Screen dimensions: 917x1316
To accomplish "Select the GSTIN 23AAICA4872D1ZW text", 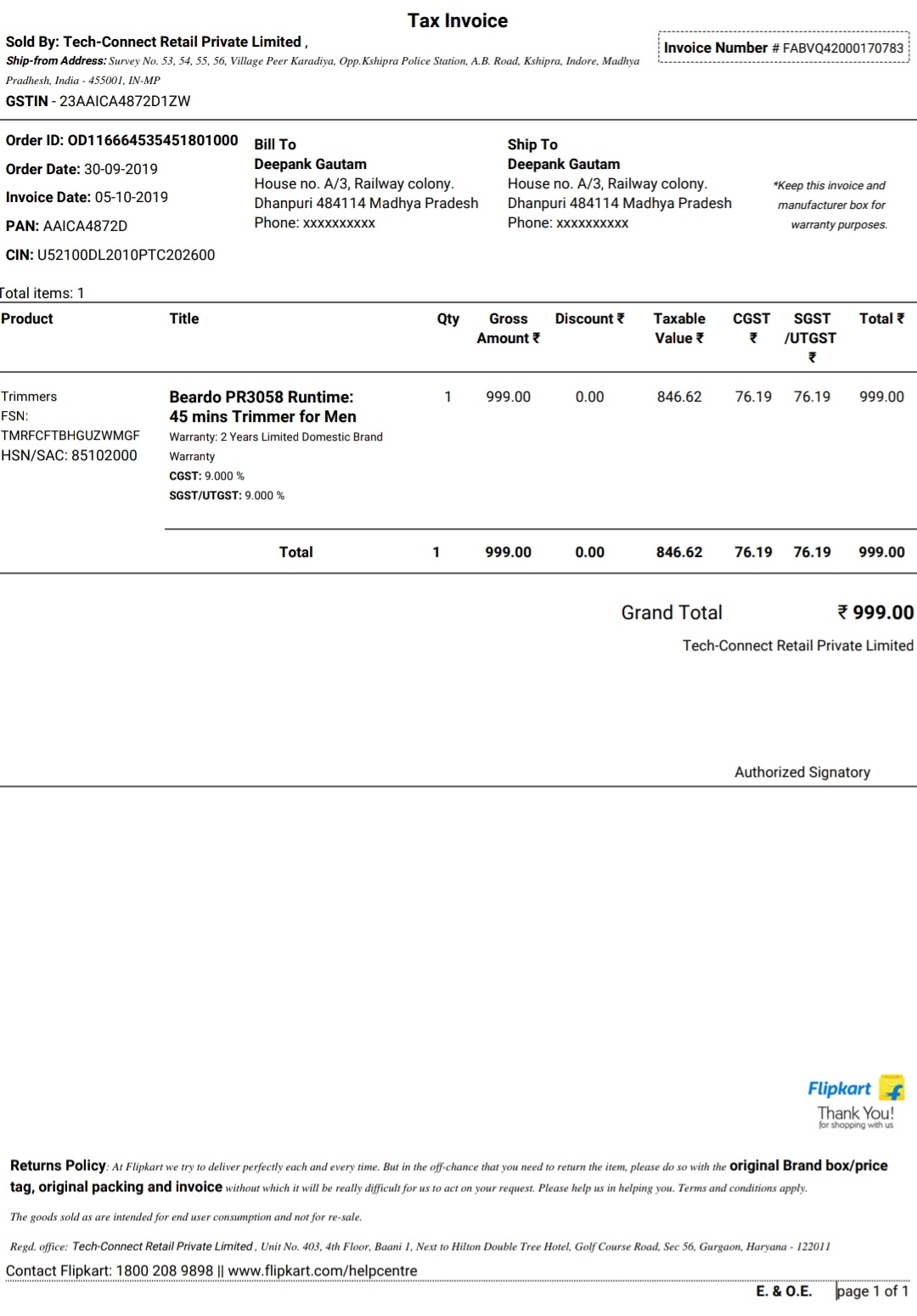I will (x=98, y=101).
